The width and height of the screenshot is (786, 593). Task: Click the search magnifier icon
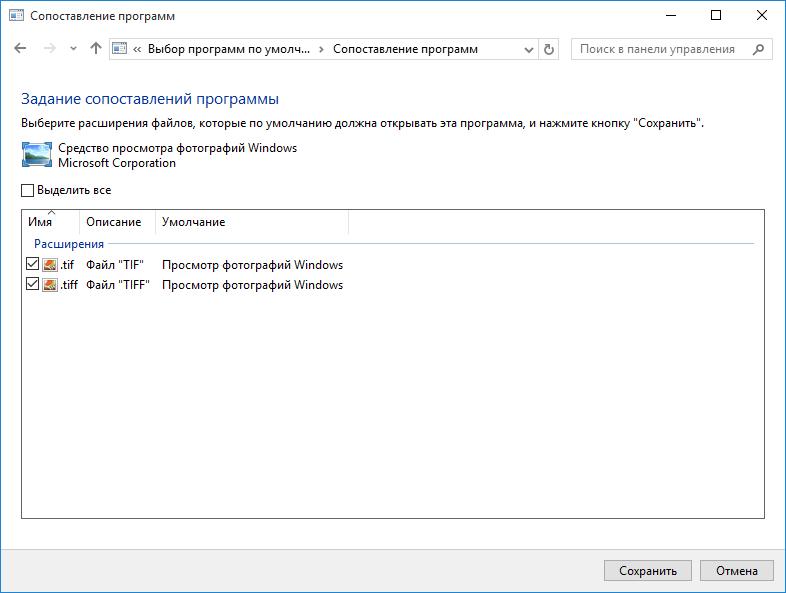pyautogui.click(x=758, y=49)
